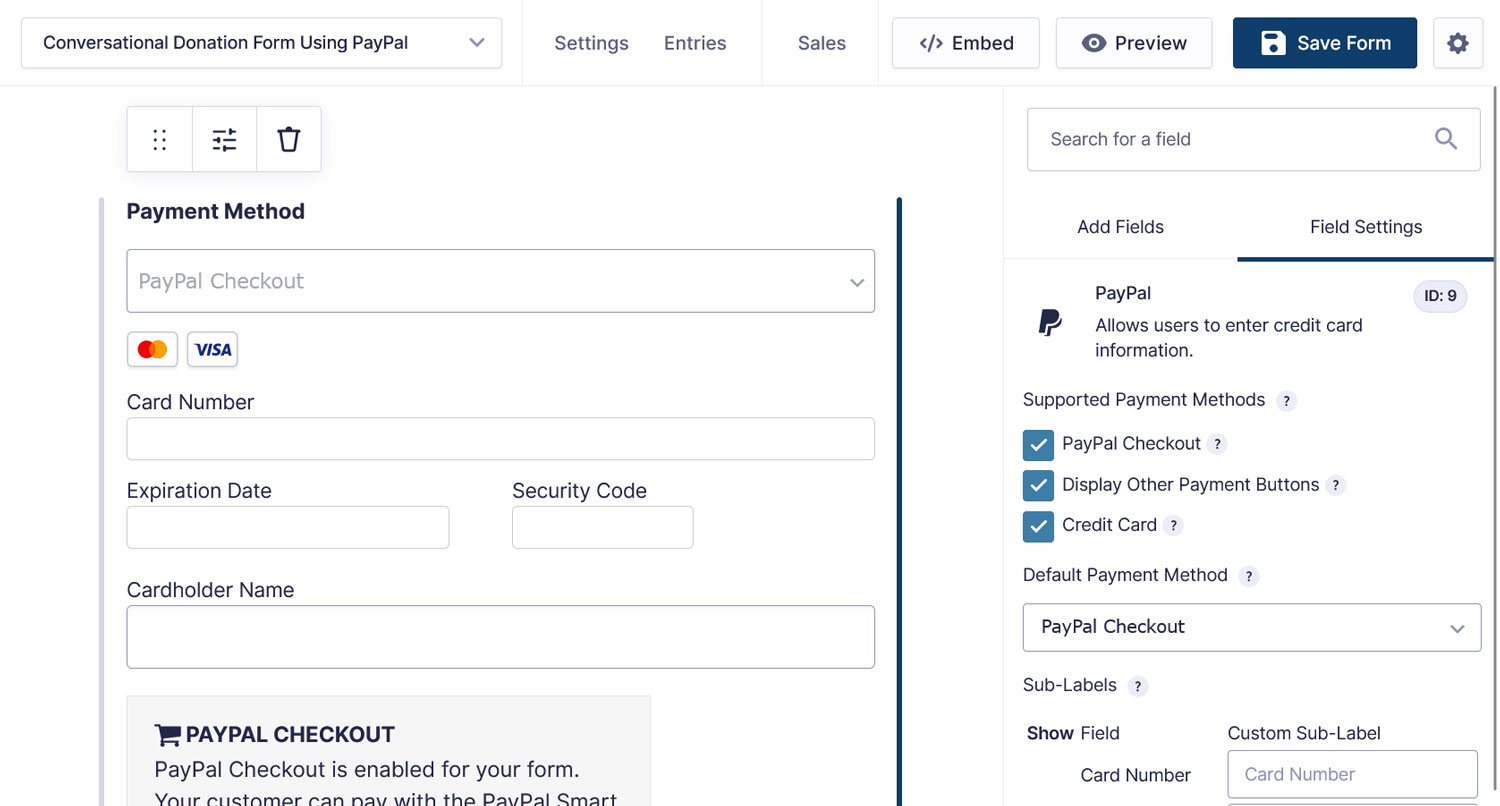Open help for Supported Payment Methods
This screenshot has height=806, width=1500.
point(1287,401)
